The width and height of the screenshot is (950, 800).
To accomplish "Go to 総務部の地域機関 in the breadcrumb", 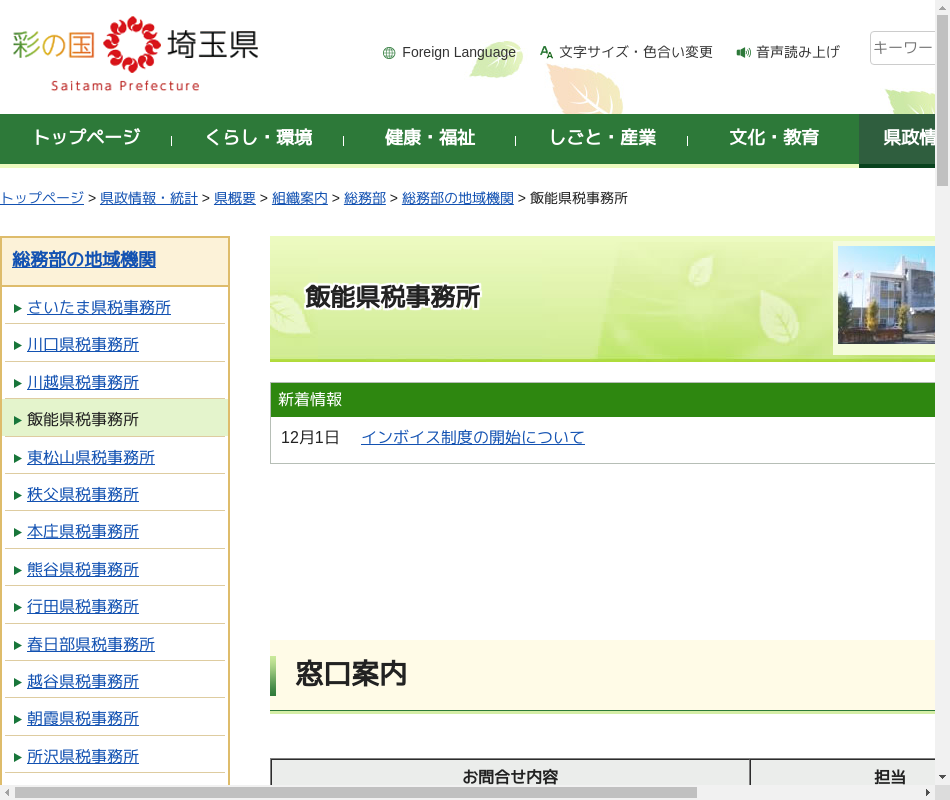I will coord(457,198).
